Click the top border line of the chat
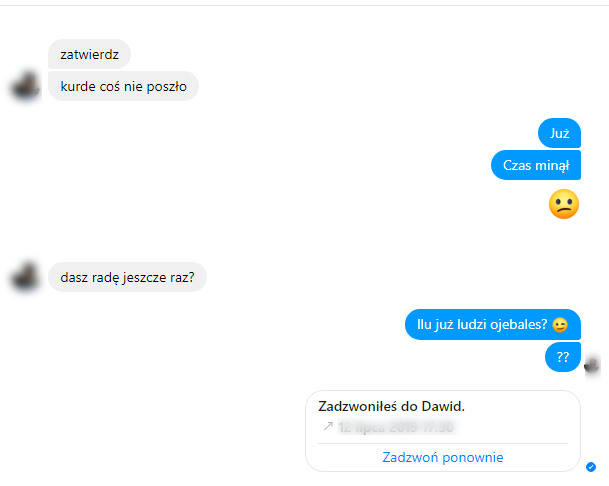 [304, 5]
